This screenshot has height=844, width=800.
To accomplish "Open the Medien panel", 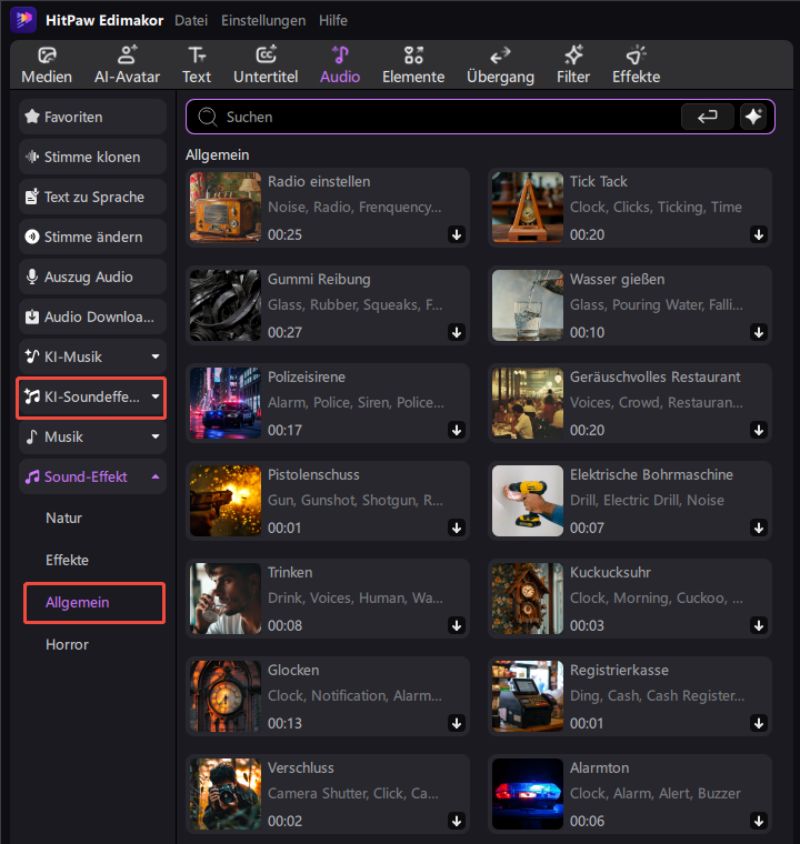I will click(46, 63).
